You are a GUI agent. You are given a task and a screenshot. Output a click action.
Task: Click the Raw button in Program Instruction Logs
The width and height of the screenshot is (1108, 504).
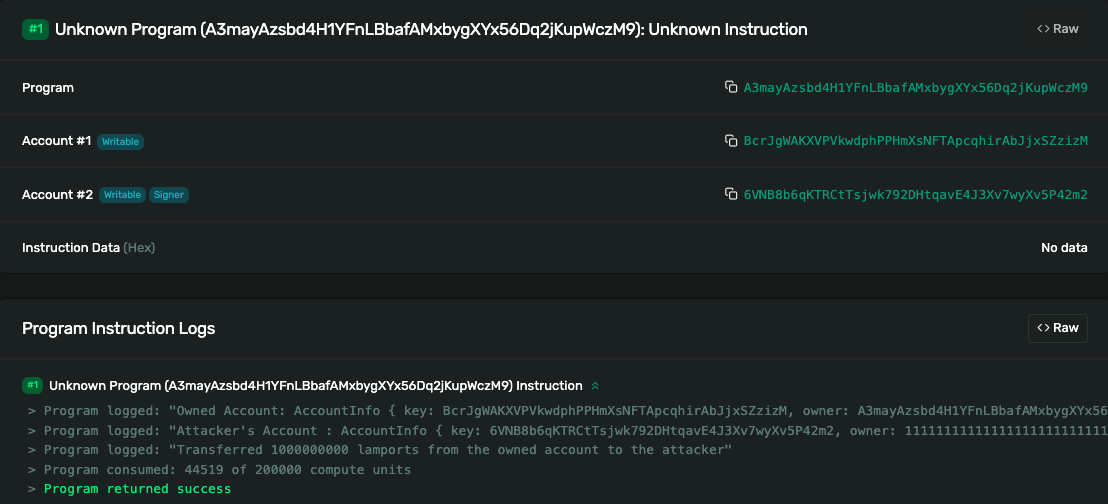click(1057, 328)
